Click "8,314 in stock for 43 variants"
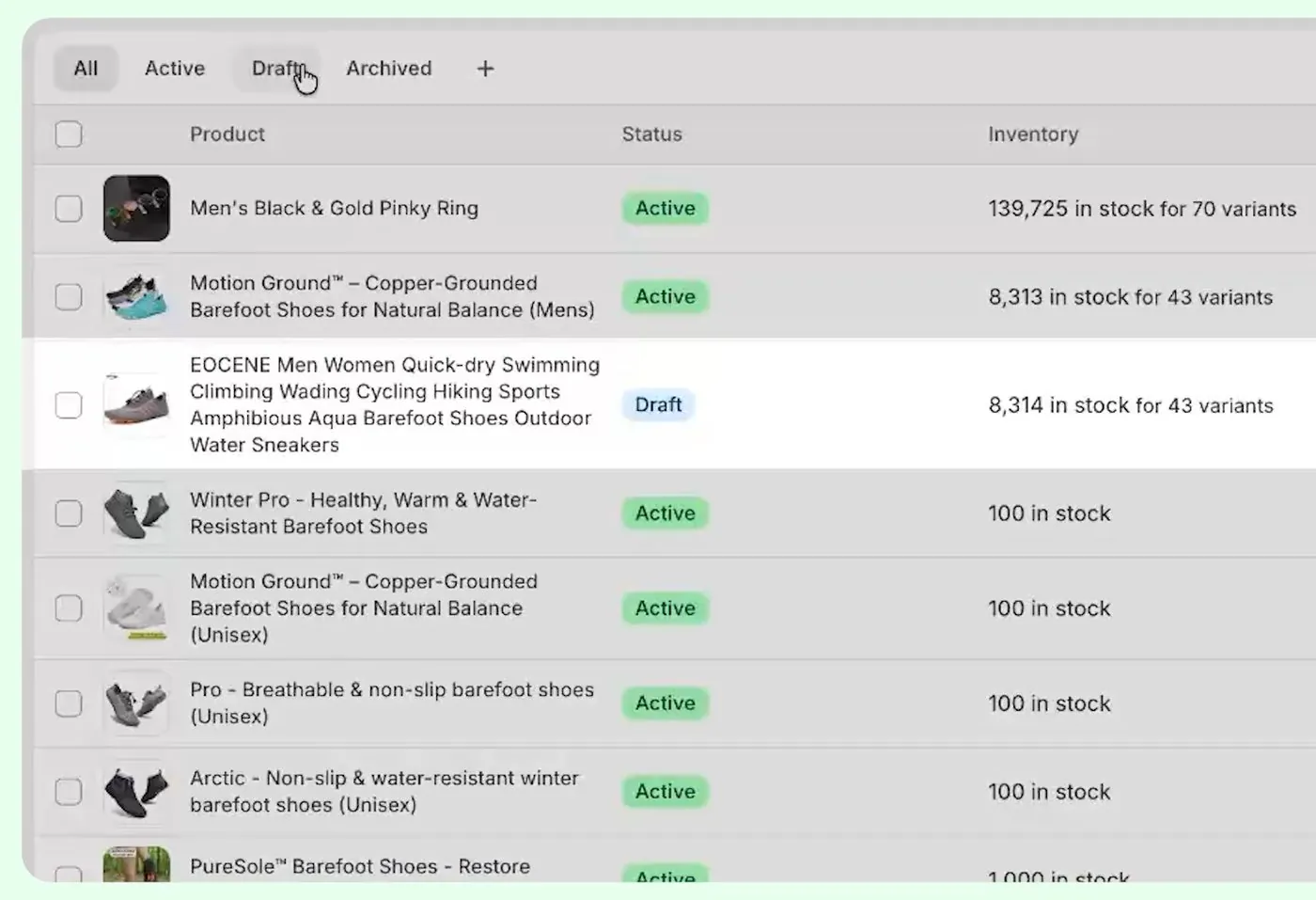This screenshot has width=1316, height=900. click(1131, 405)
